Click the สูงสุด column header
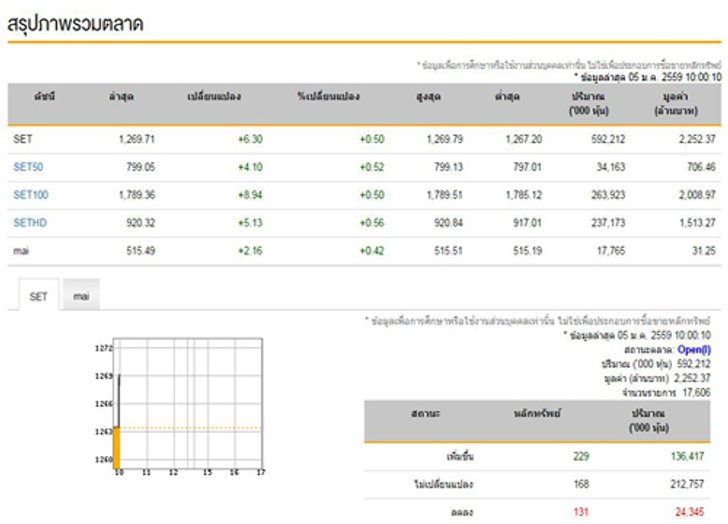This screenshot has width=728, height=524. 429,97
